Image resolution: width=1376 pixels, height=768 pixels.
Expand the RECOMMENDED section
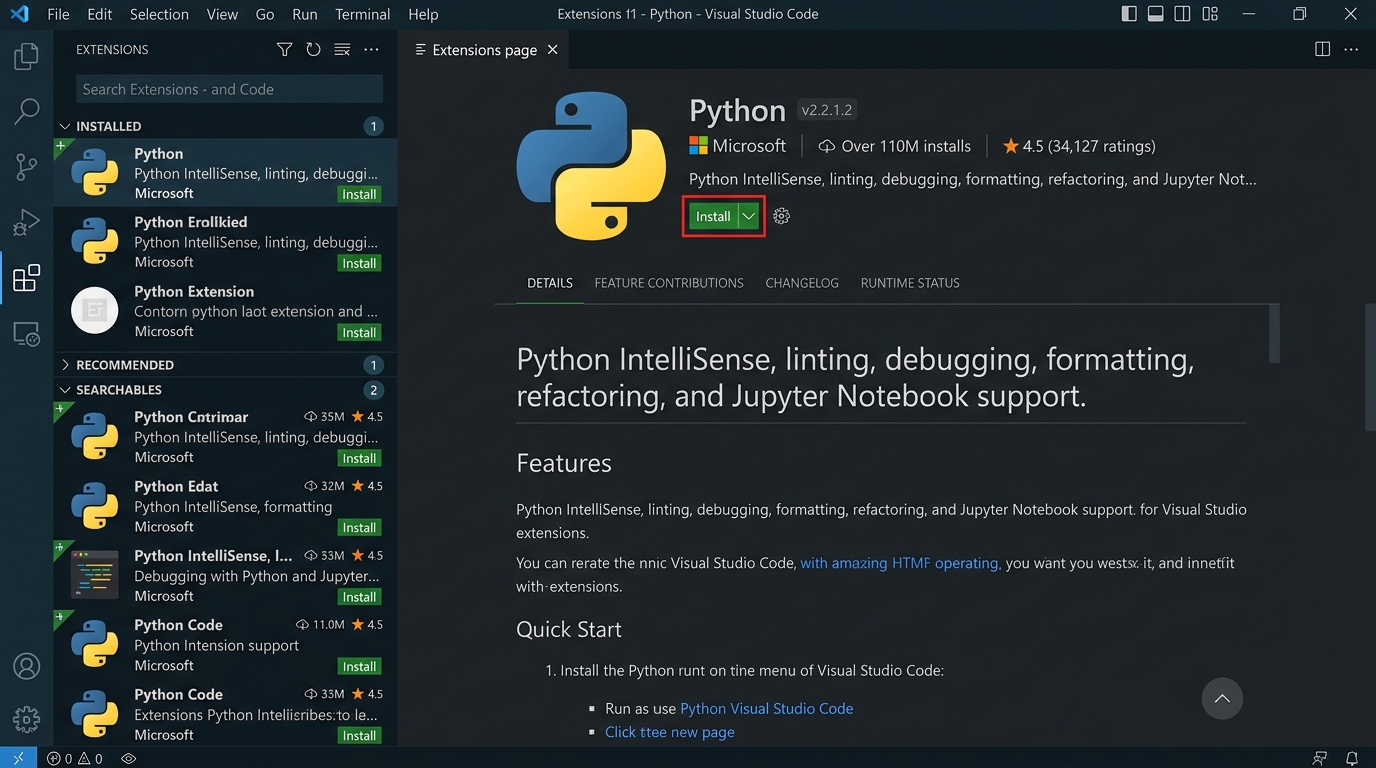pos(225,365)
